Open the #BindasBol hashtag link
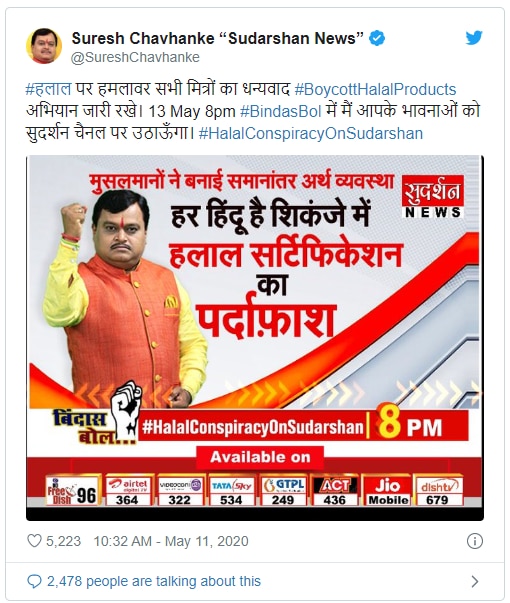The image size is (510, 603). (x=280, y=112)
